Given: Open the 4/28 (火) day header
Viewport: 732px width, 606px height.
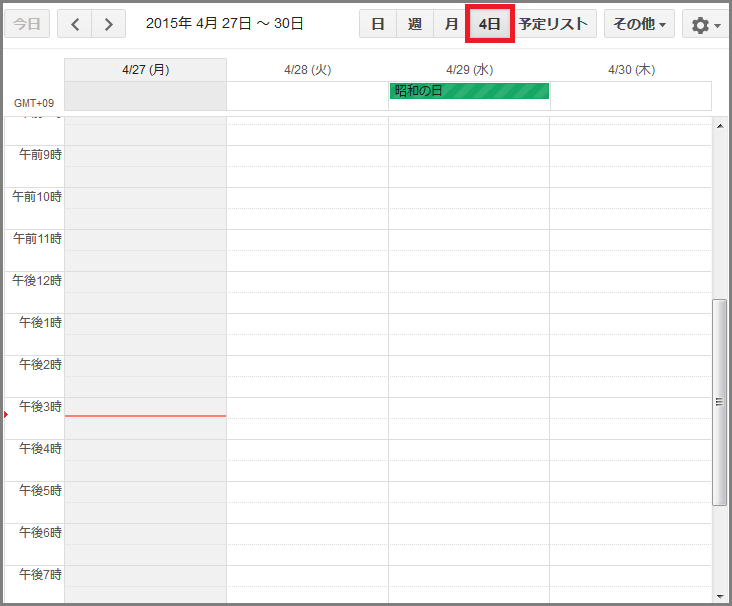Looking at the screenshot, I should pyautogui.click(x=308, y=70).
